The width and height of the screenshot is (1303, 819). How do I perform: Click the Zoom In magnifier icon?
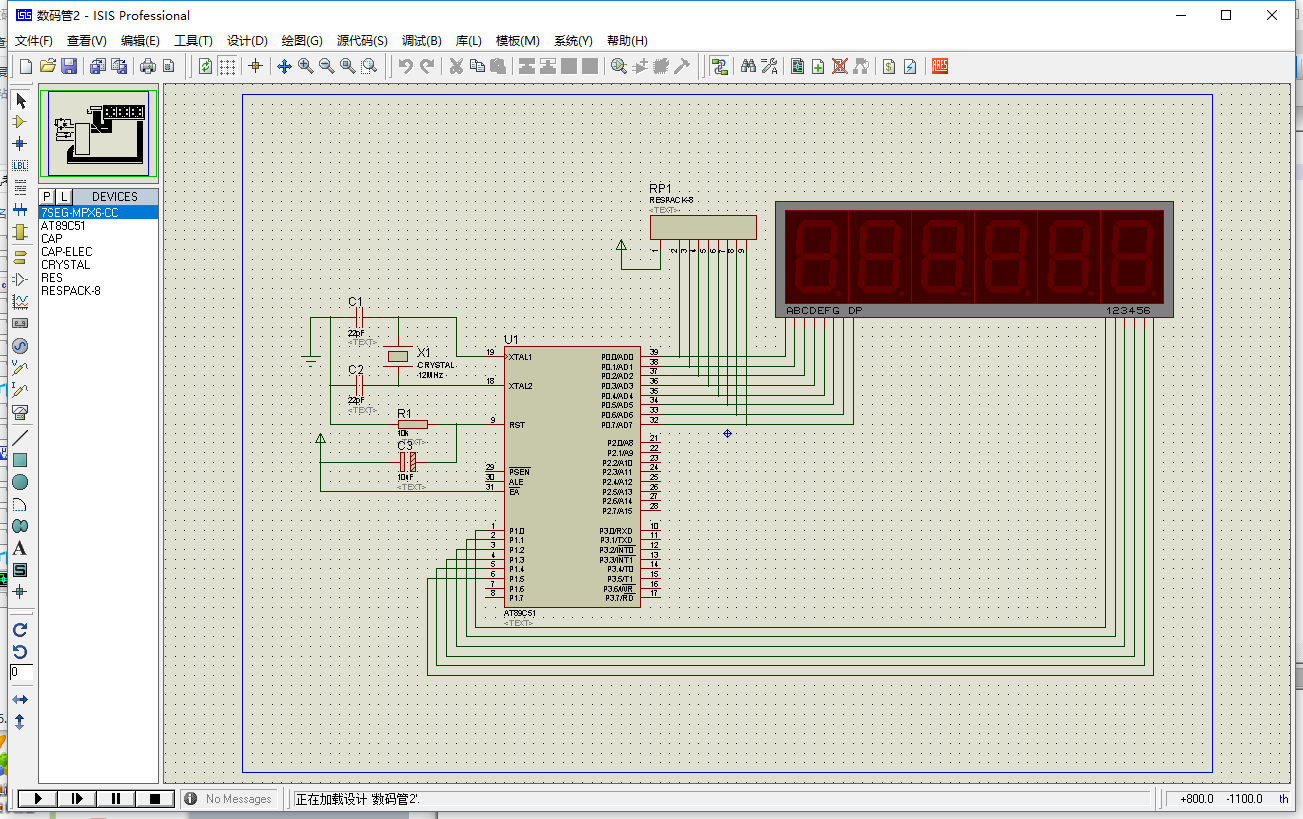[x=305, y=66]
